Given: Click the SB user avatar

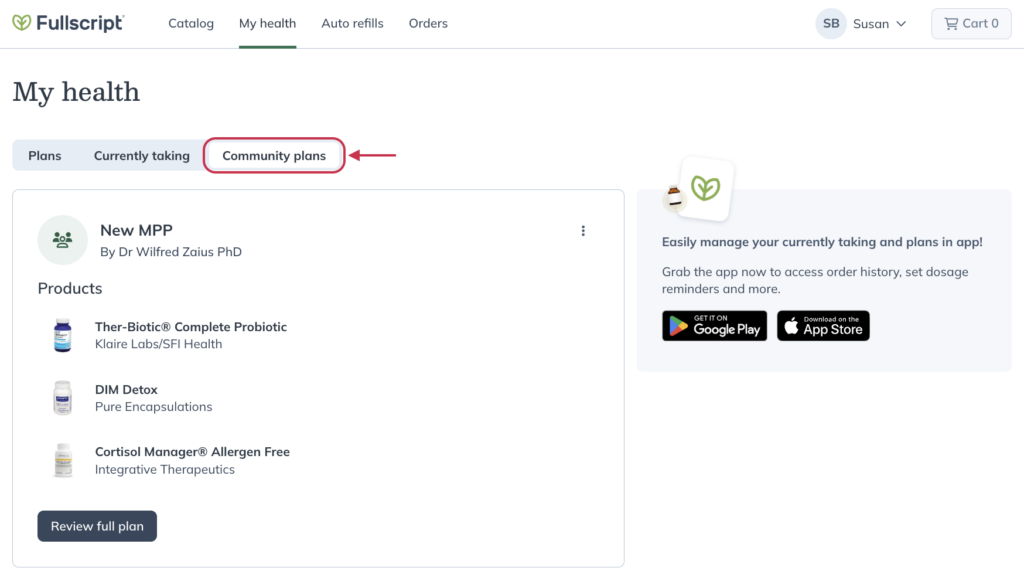Looking at the screenshot, I should [x=831, y=24].
